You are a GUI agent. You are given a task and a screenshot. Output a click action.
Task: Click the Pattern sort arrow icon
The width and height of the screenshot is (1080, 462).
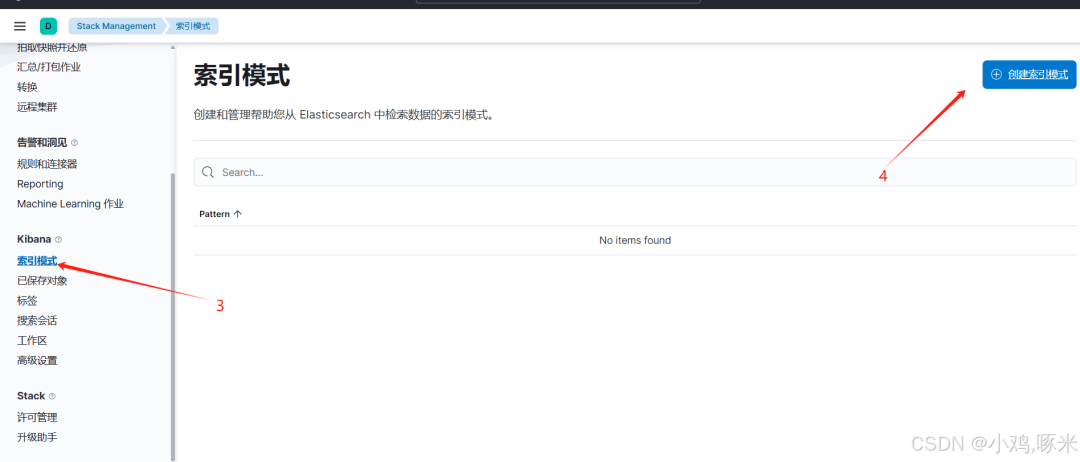(238, 214)
